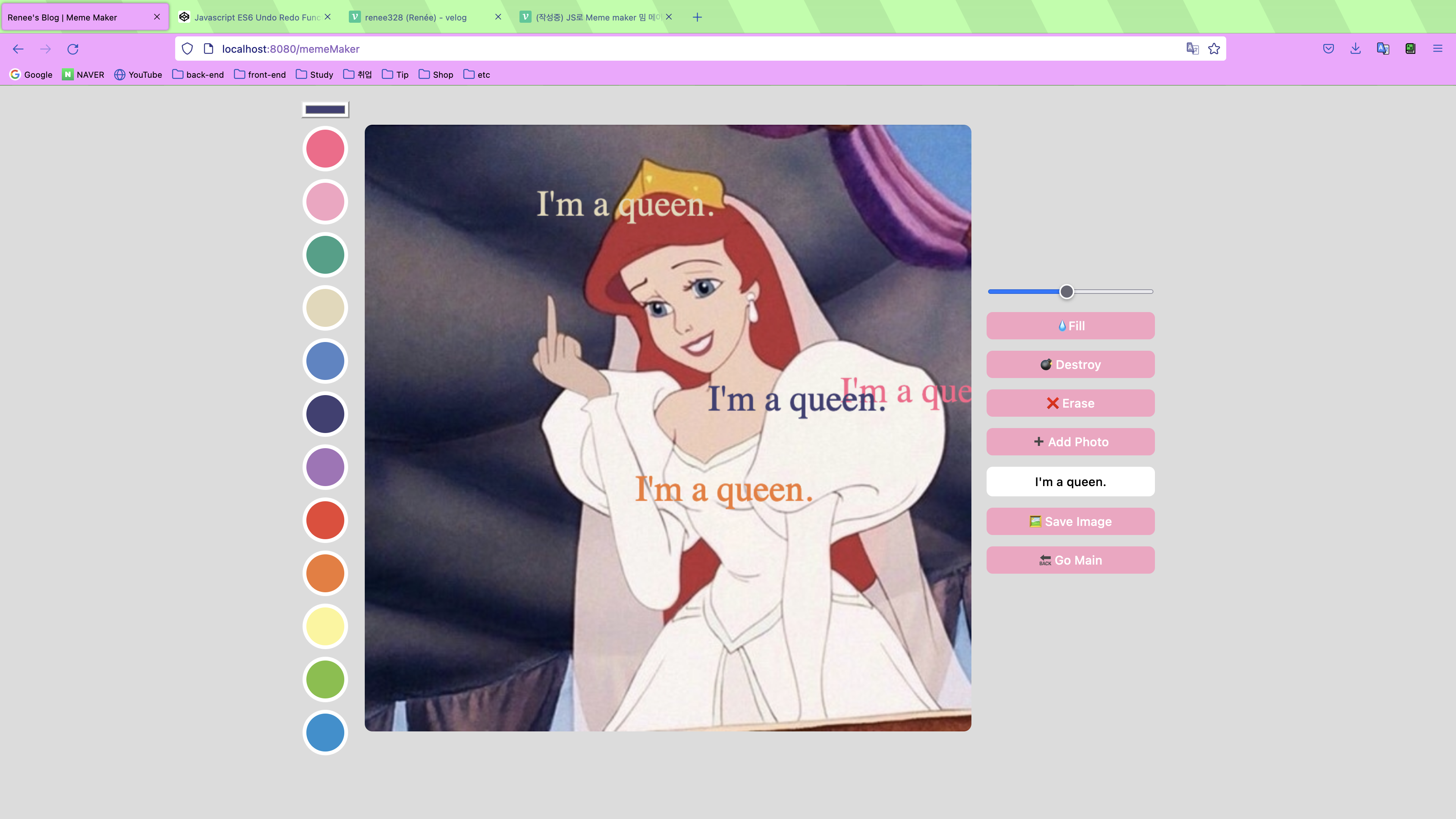Screen dimensions: 1456x819
Task: Click the Destroy button
Action: coord(1070,364)
